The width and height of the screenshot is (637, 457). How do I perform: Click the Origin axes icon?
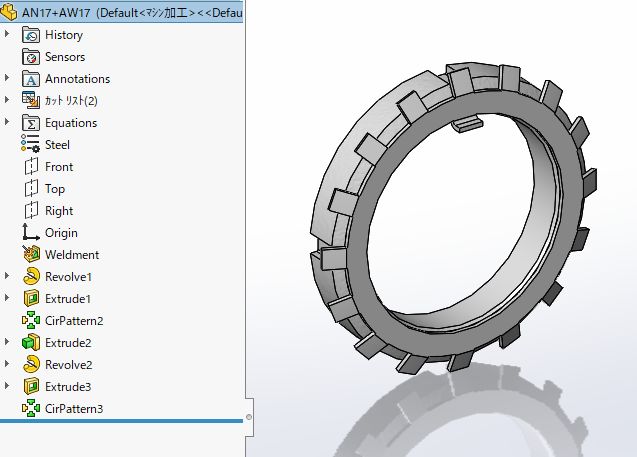pos(31,232)
